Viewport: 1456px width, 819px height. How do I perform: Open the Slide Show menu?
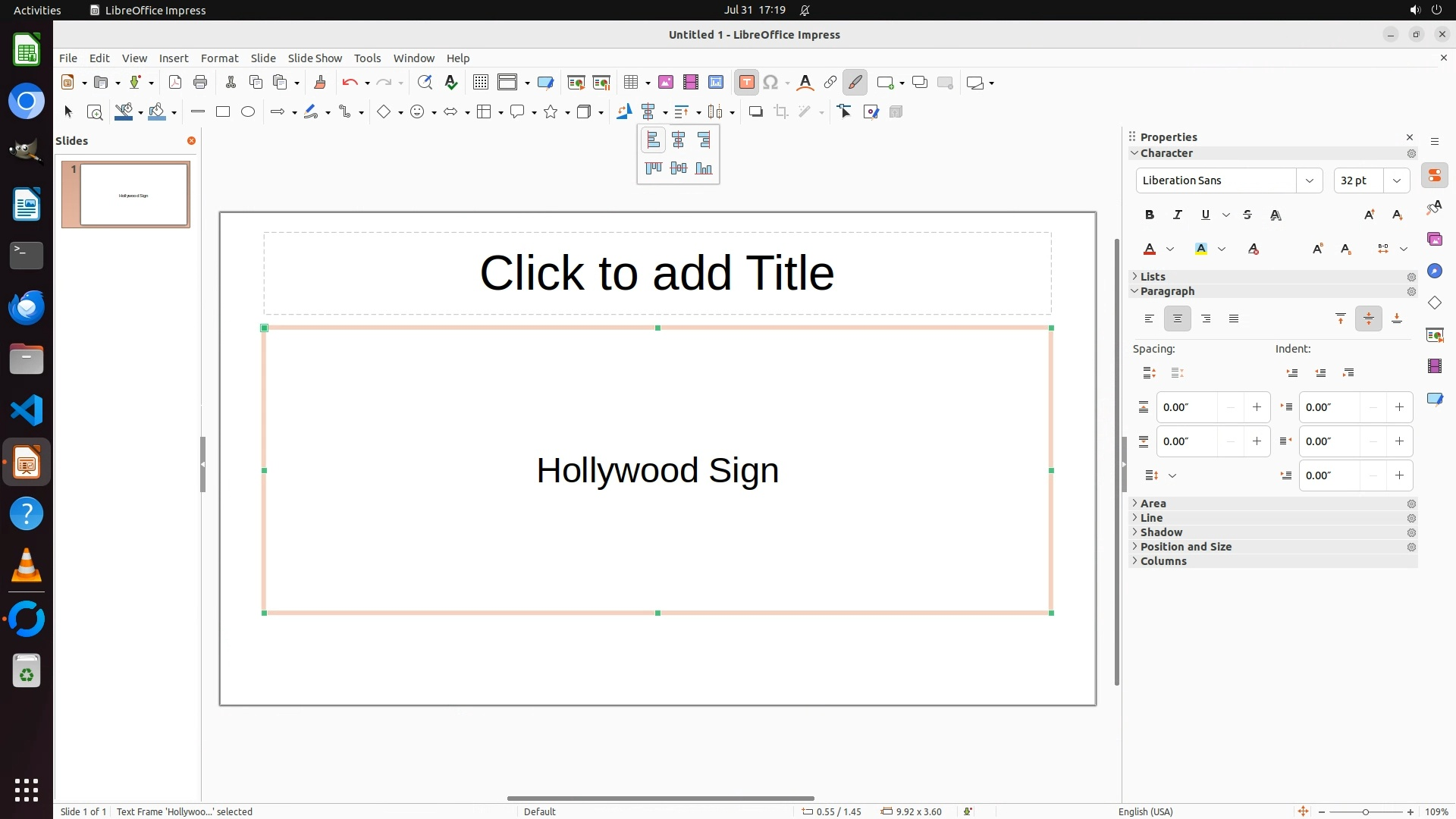315,58
